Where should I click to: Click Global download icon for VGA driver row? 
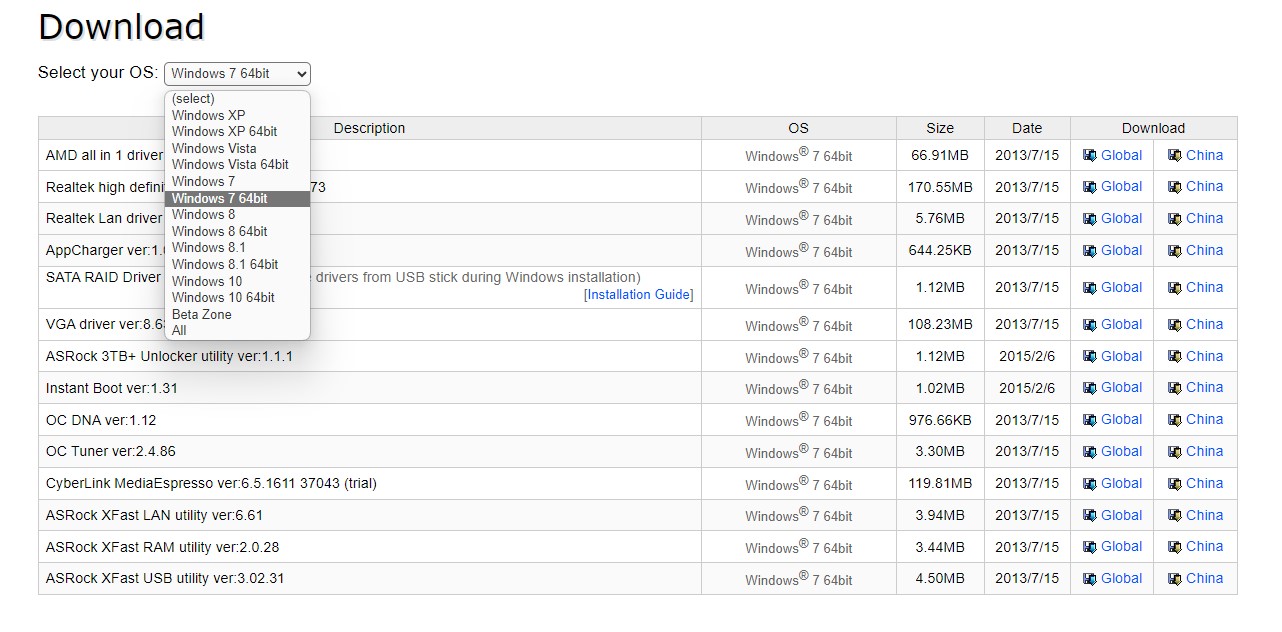1090,325
